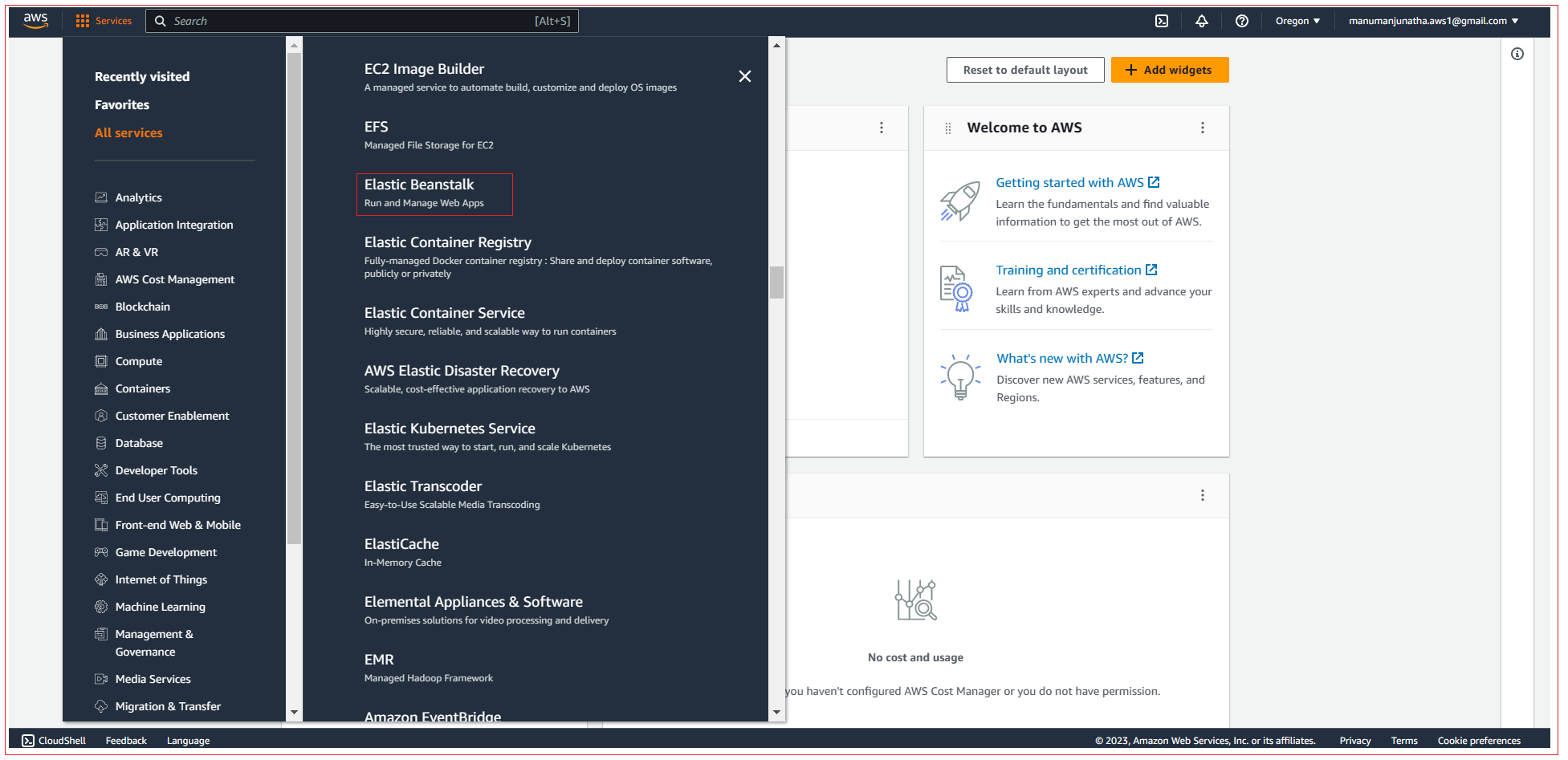Grab the Welcome to AWS drag handle
Screen dimensions: 1568x760
948,128
